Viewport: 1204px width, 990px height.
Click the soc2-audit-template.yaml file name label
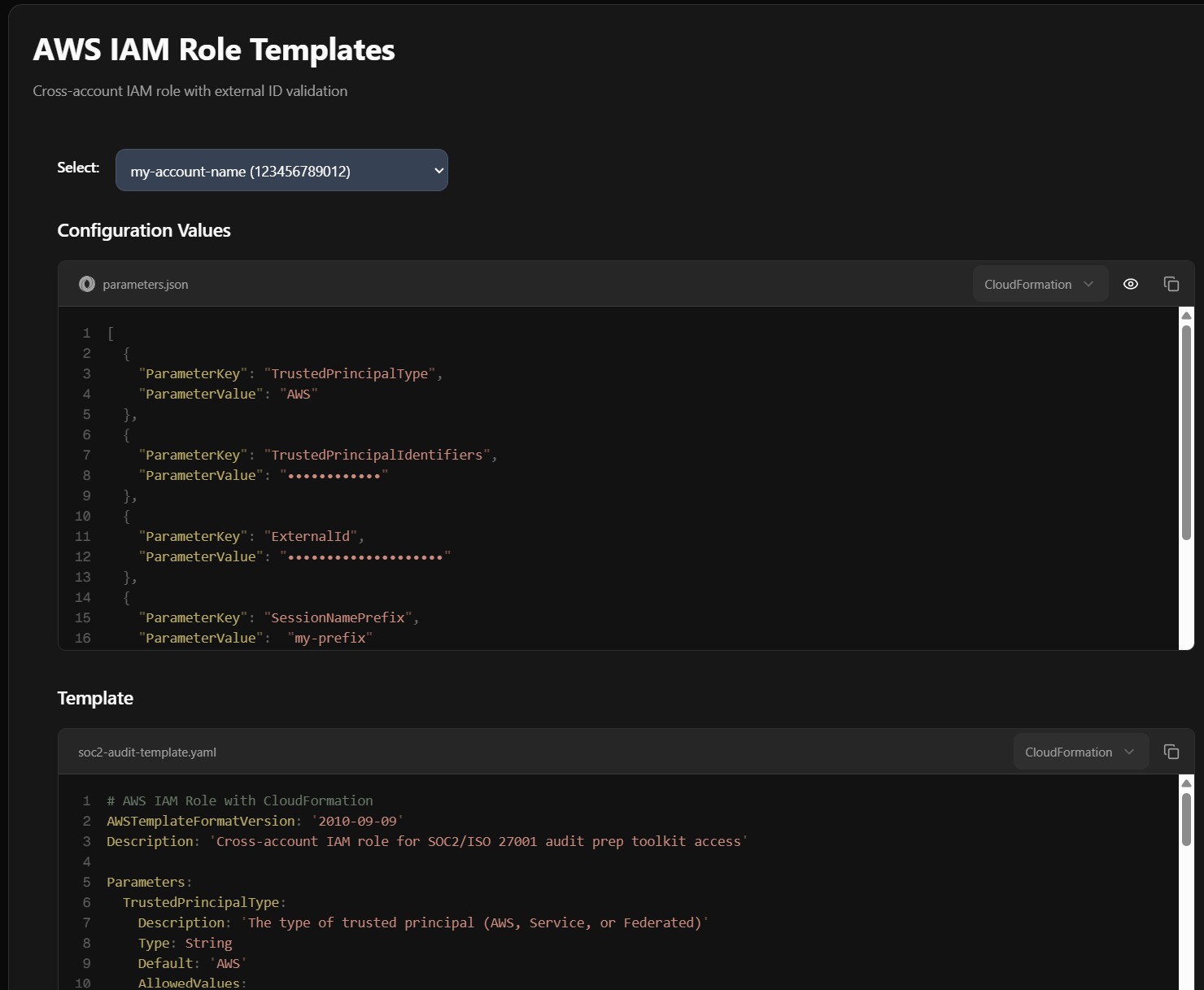click(x=147, y=752)
